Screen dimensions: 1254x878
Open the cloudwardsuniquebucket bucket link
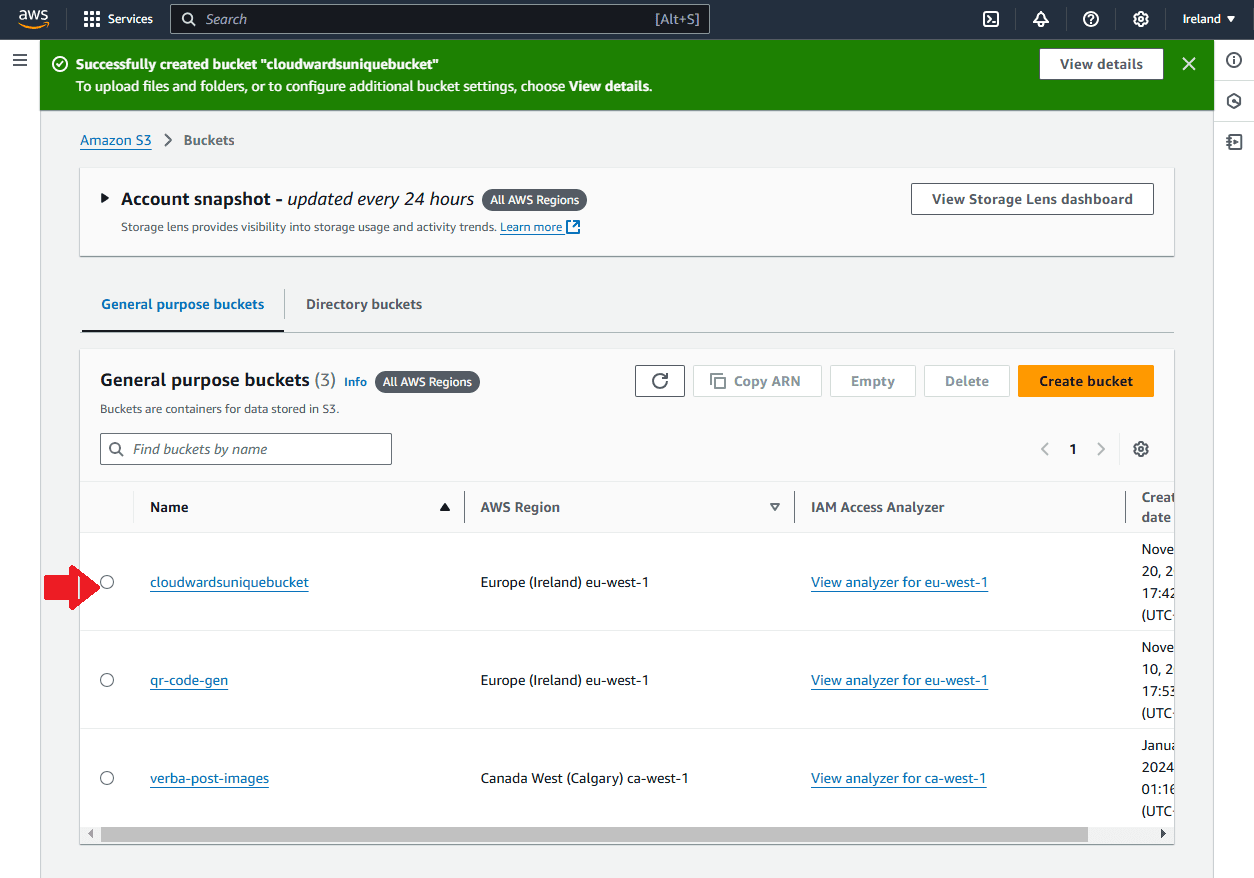coord(229,582)
